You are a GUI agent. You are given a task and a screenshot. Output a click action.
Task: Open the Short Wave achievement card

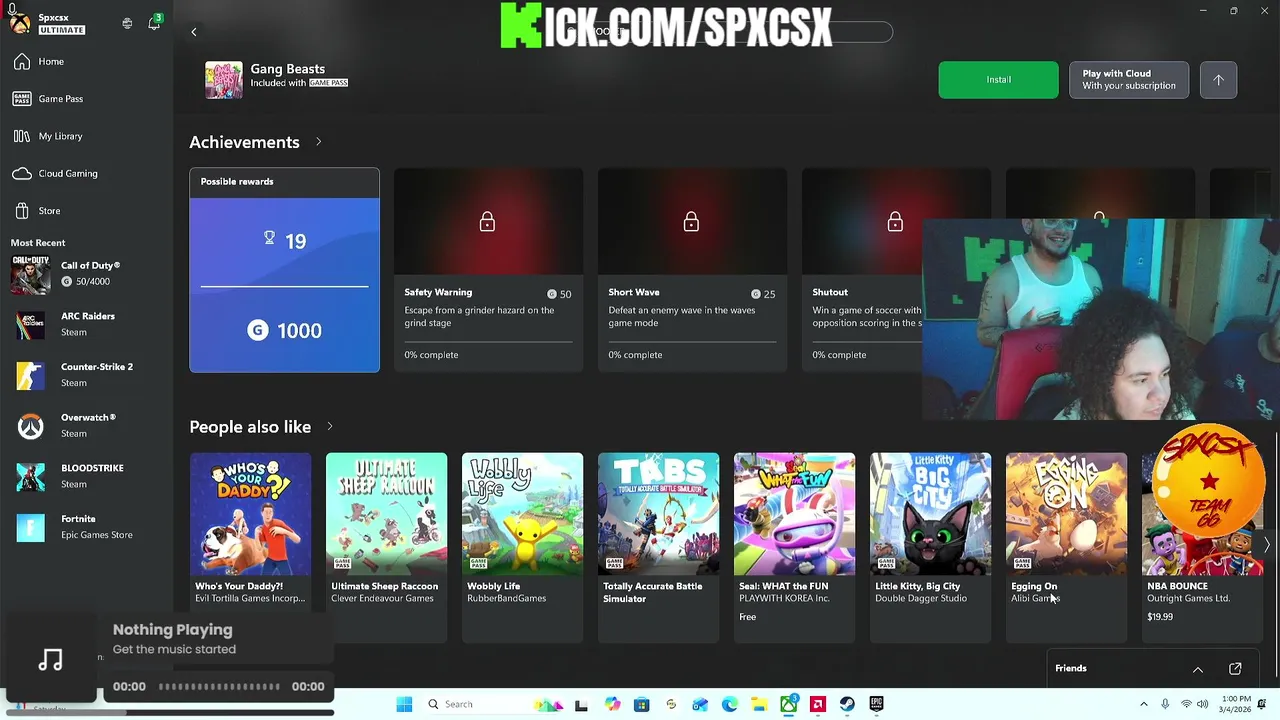pos(692,270)
